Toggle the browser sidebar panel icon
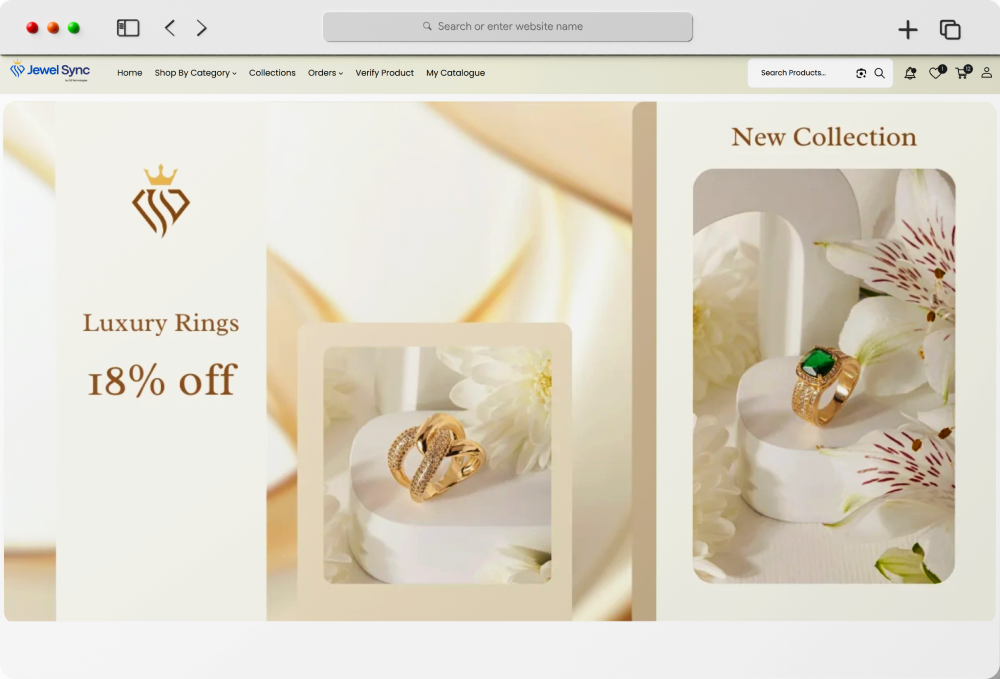The width and height of the screenshot is (1000, 679). 128,27
